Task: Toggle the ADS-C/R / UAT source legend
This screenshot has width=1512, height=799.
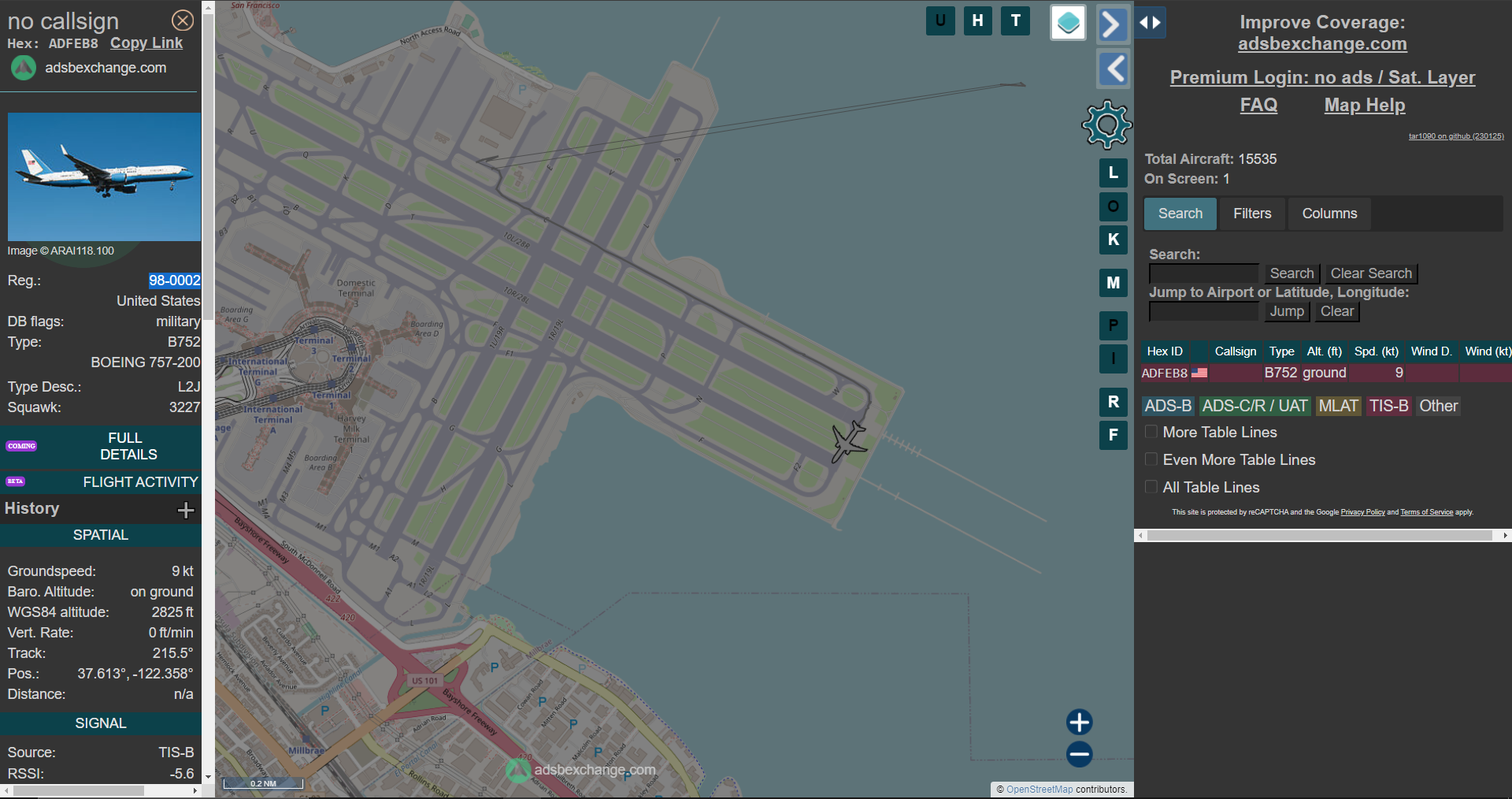Action: coord(1254,406)
